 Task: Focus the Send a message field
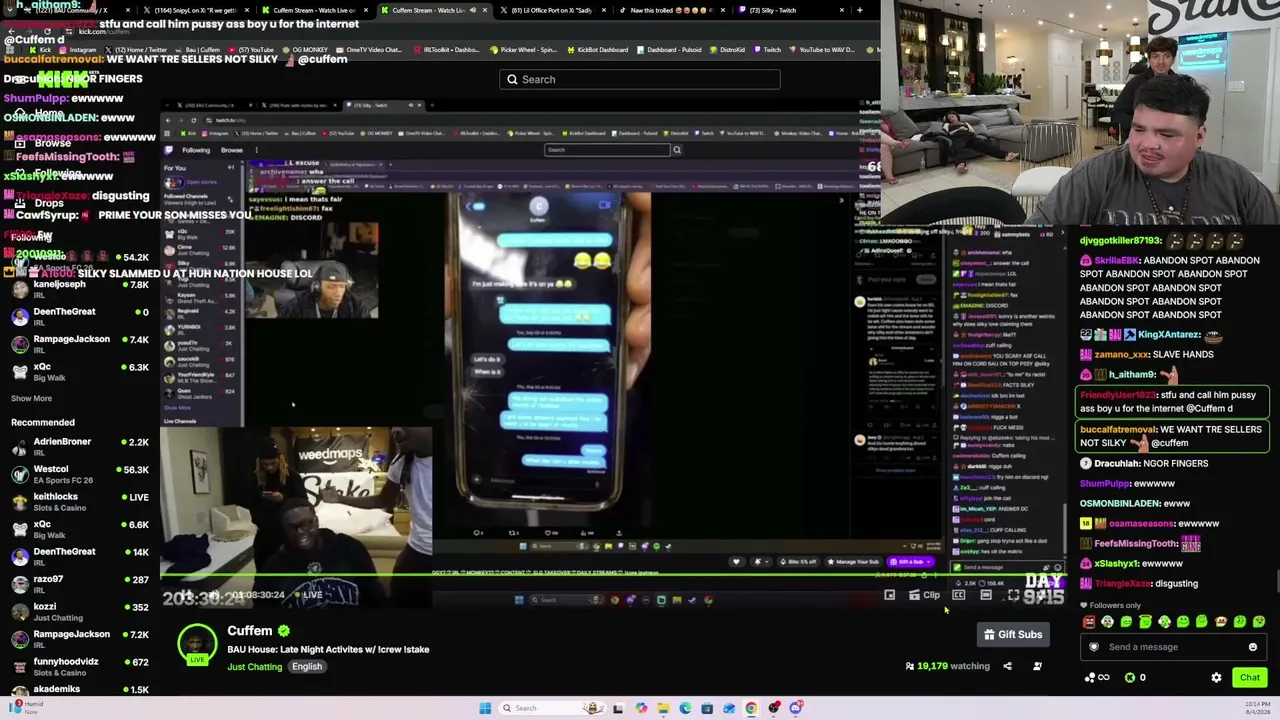1175,647
